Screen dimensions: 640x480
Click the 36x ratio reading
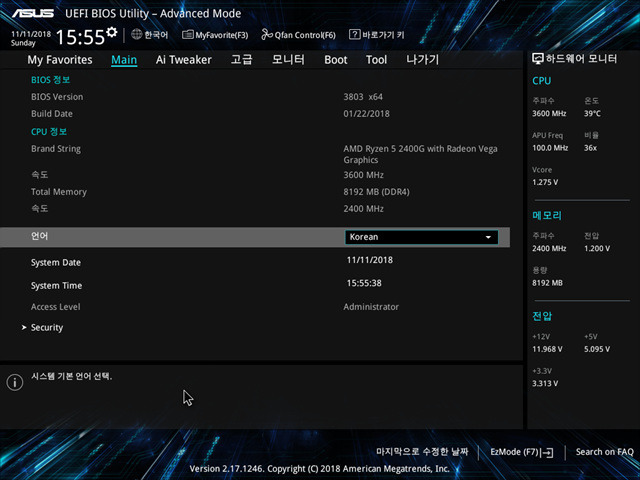[590, 148]
